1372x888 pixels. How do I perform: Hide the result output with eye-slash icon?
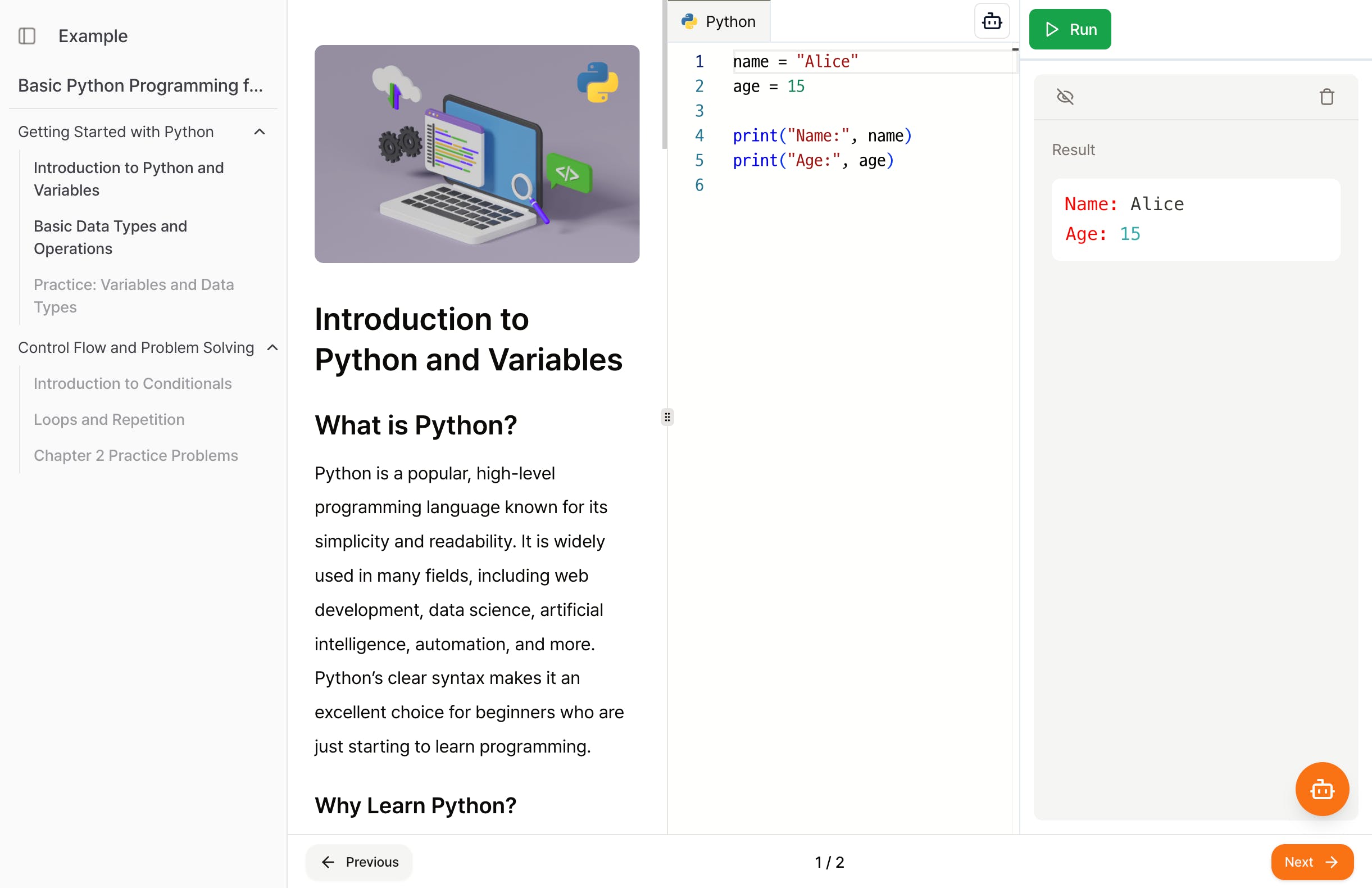pos(1065,96)
